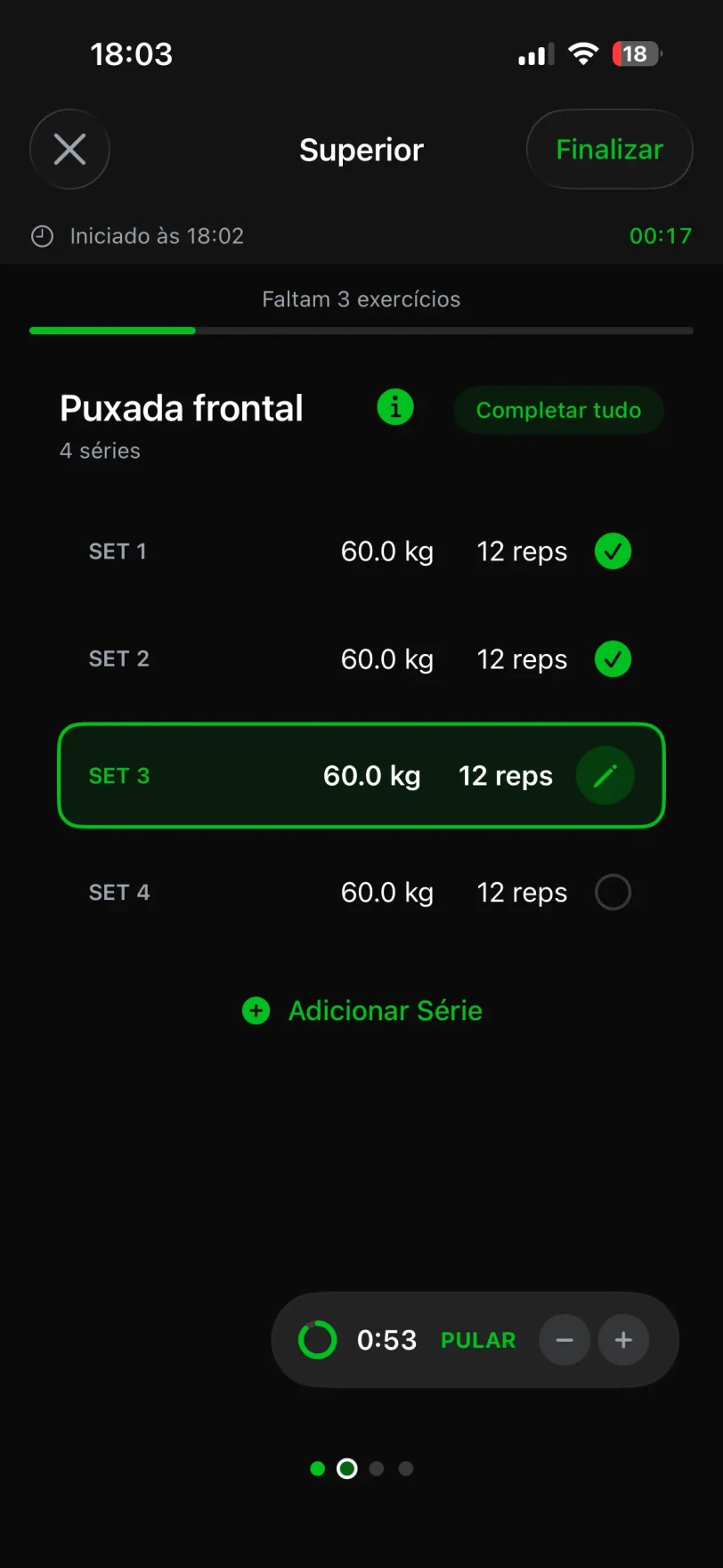The height and width of the screenshot is (1568, 723).
Task: Tap the clock icon beside Iniciado às
Action: pyautogui.click(x=43, y=236)
